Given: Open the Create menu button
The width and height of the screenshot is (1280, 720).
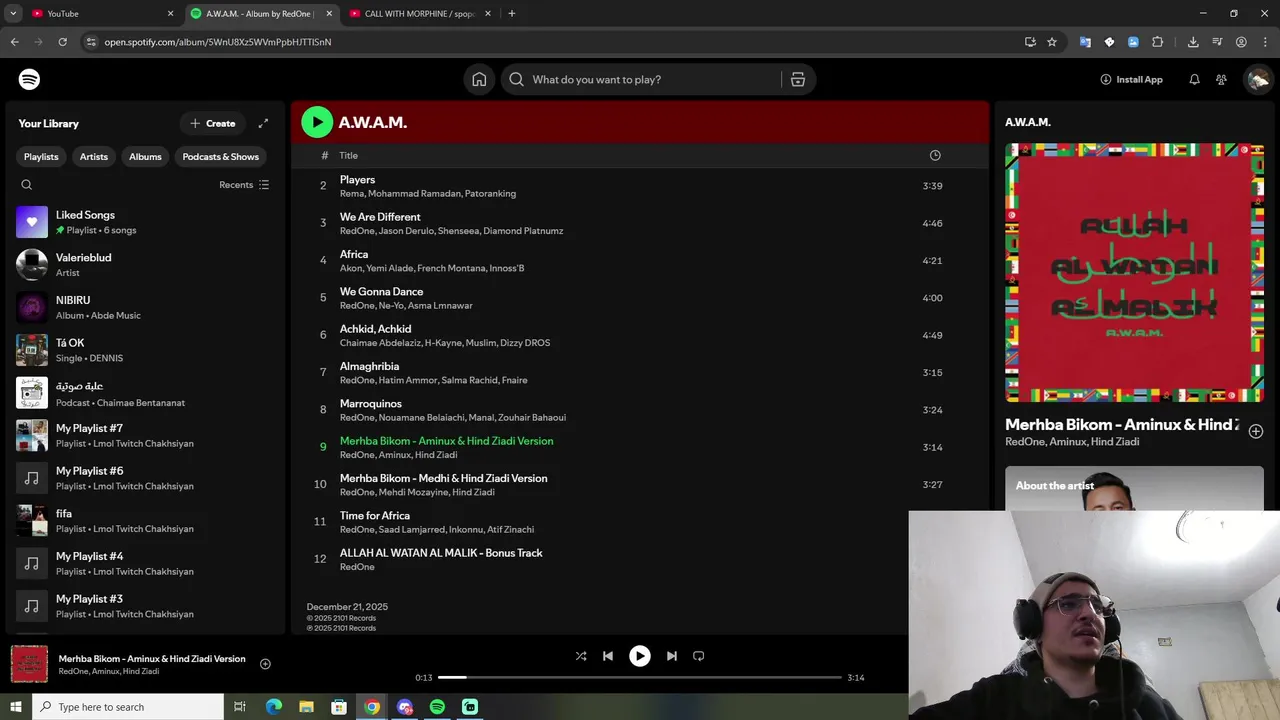Looking at the screenshot, I should (213, 123).
